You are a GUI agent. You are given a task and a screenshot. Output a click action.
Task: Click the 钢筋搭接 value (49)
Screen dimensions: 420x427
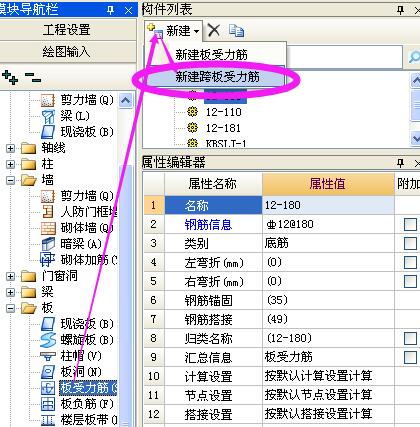(328, 319)
